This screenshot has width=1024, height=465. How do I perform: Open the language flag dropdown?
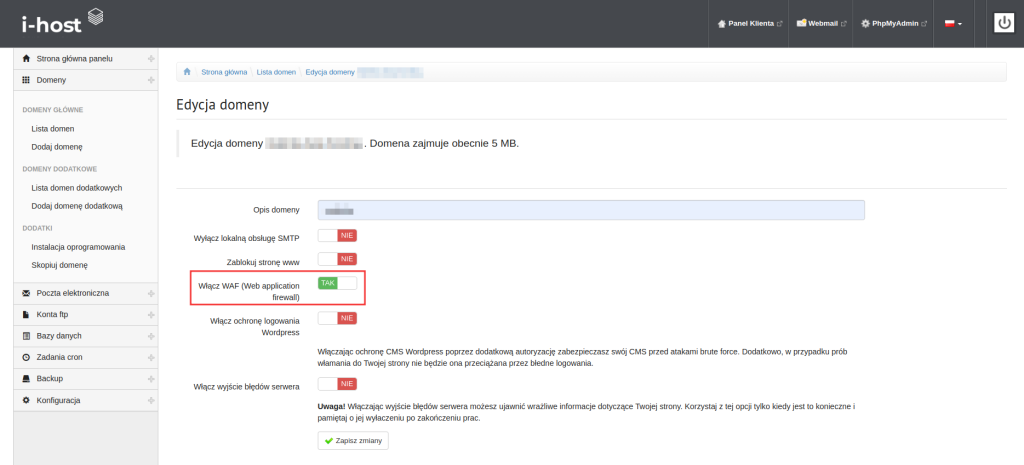click(x=953, y=23)
